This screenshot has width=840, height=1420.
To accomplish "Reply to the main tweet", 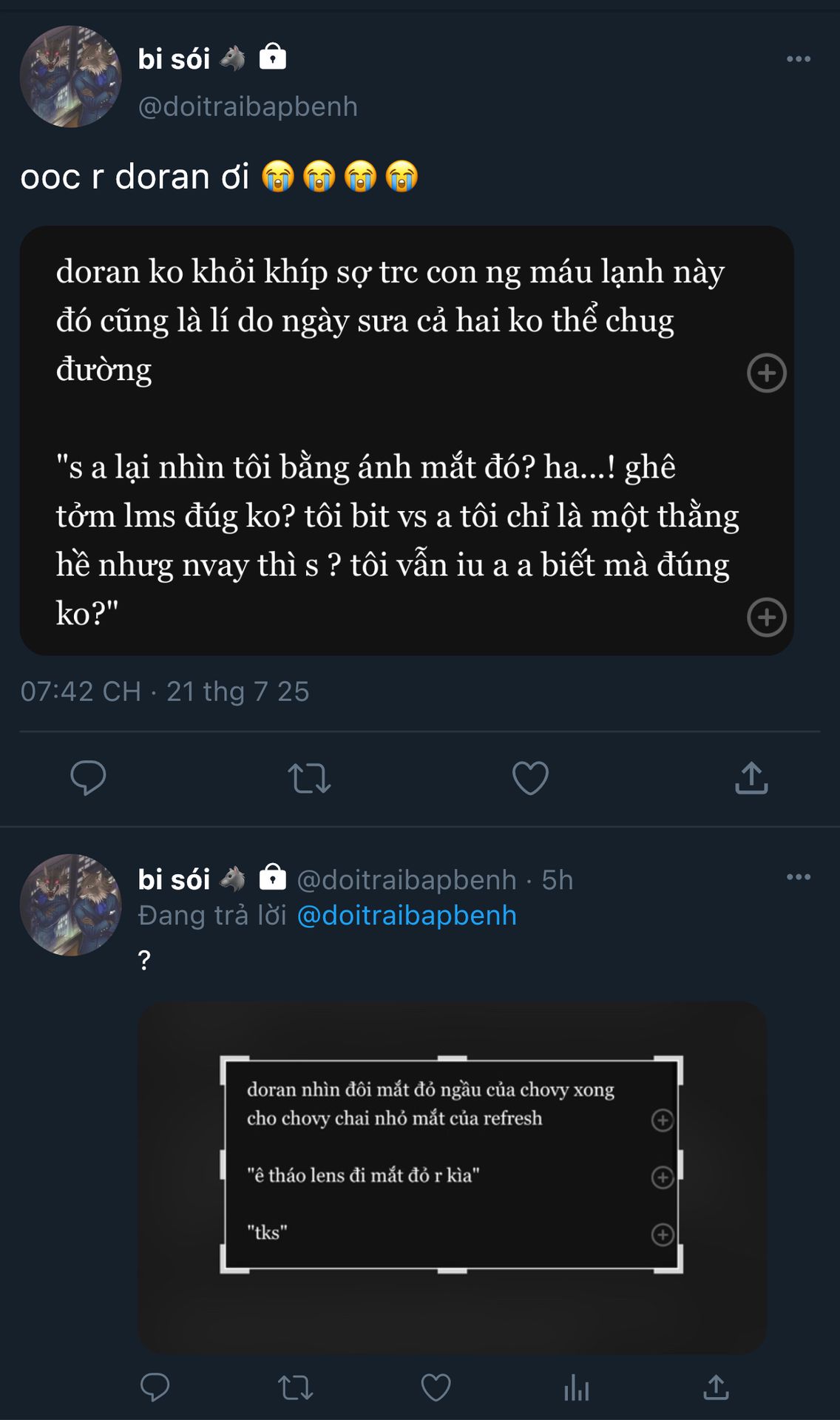I will (x=88, y=777).
